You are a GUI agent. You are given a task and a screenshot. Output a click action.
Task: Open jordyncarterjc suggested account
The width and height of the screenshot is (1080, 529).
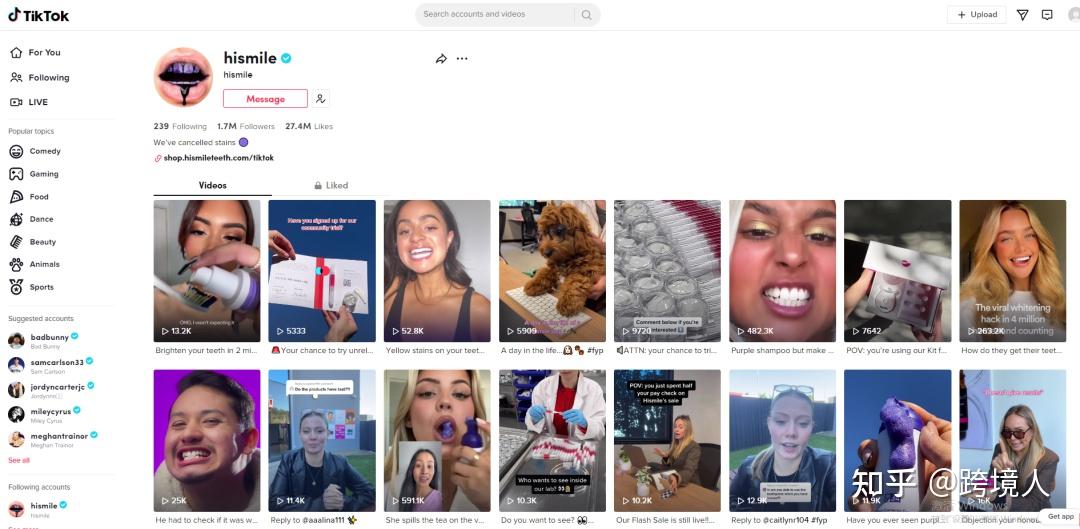(51, 390)
